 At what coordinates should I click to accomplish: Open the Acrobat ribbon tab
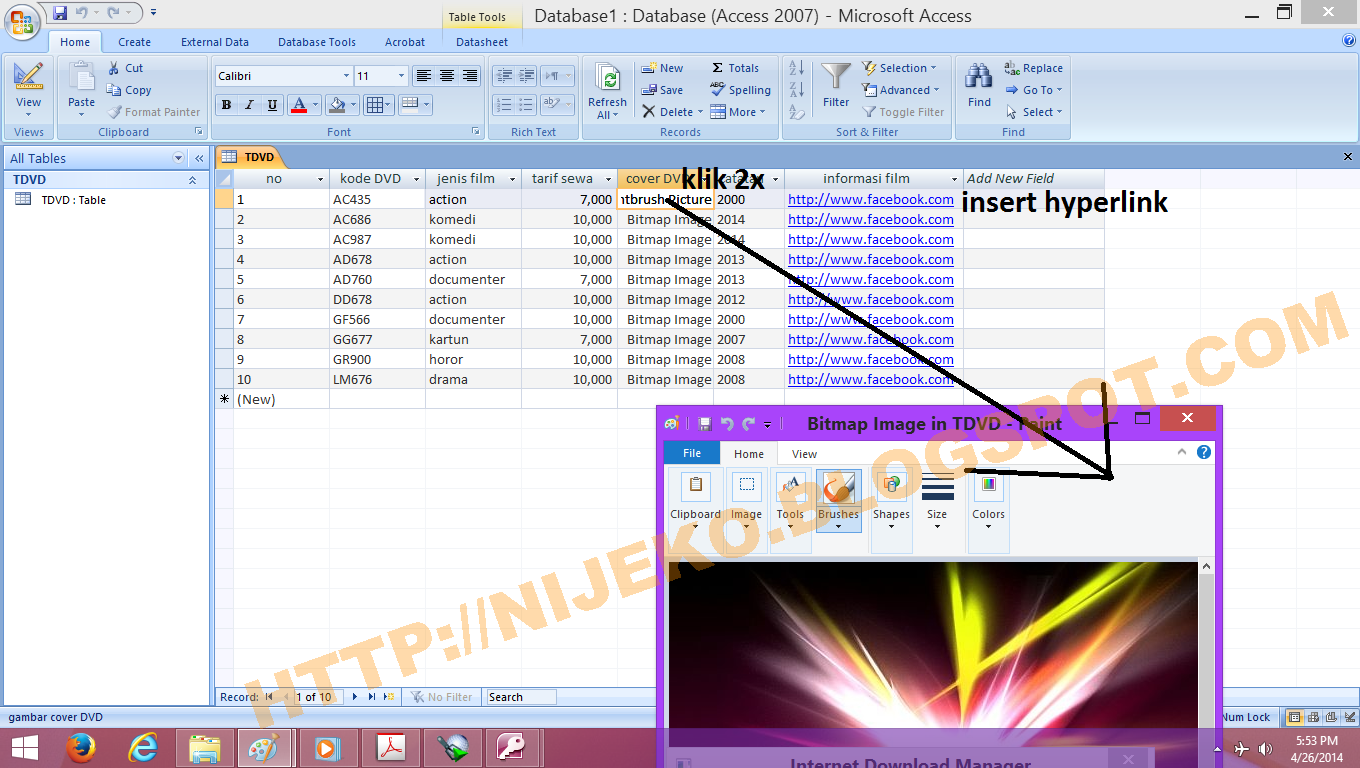[405, 42]
